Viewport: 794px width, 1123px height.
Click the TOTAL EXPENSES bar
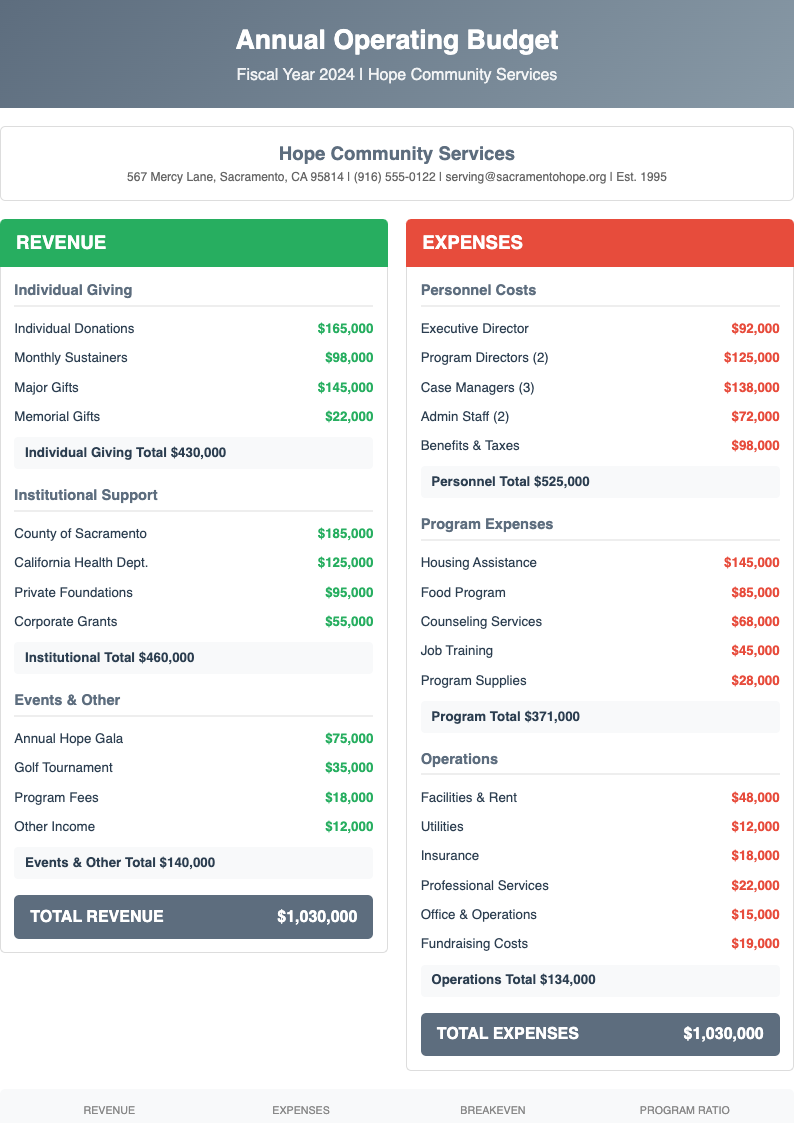tap(600, 1034)
